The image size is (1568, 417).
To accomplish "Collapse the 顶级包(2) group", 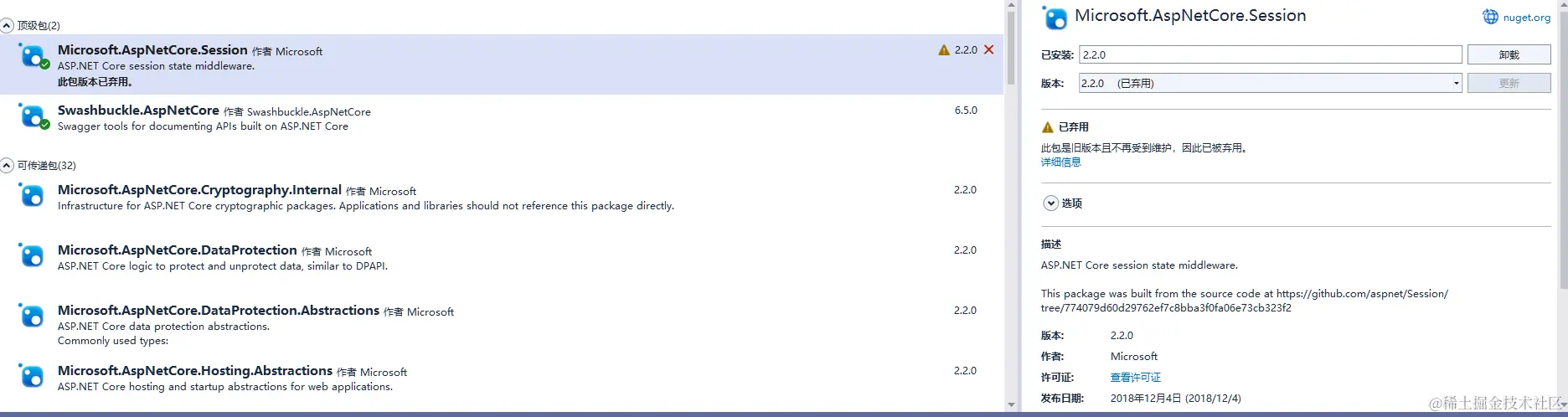I will (x=7, y=26).
